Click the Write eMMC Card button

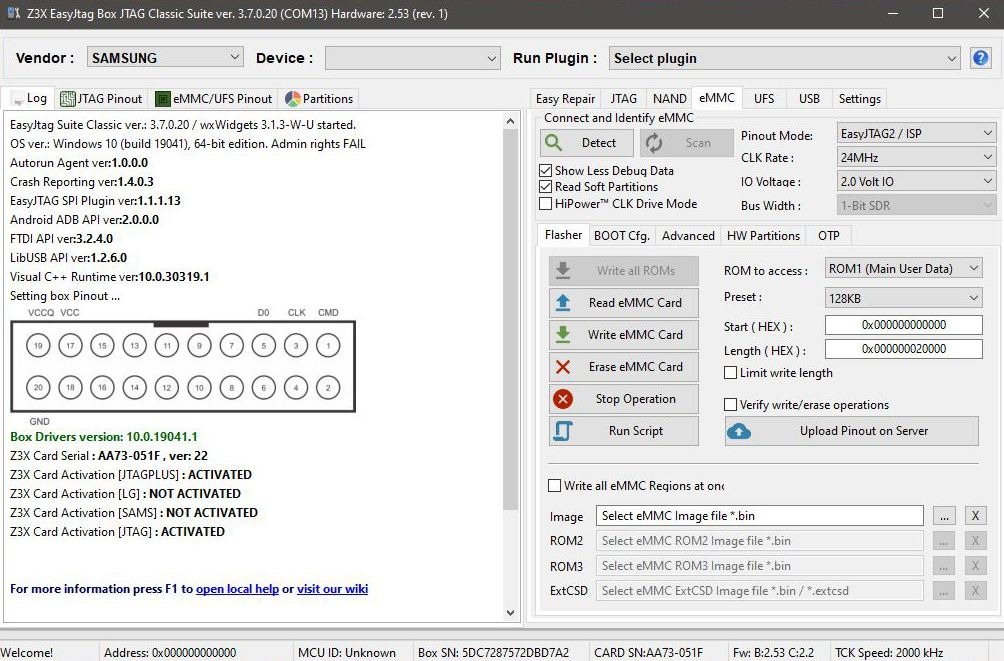click(624, 334)
